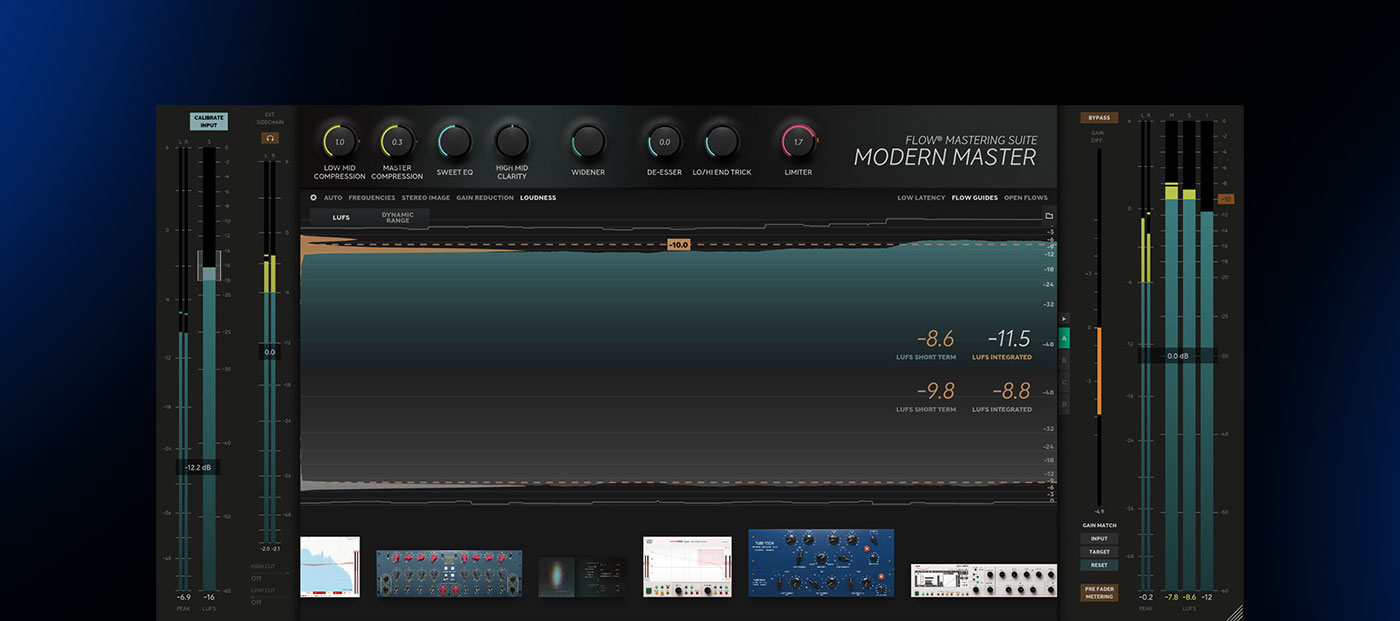Click the Gain Match Input button

coord(1099,539)
